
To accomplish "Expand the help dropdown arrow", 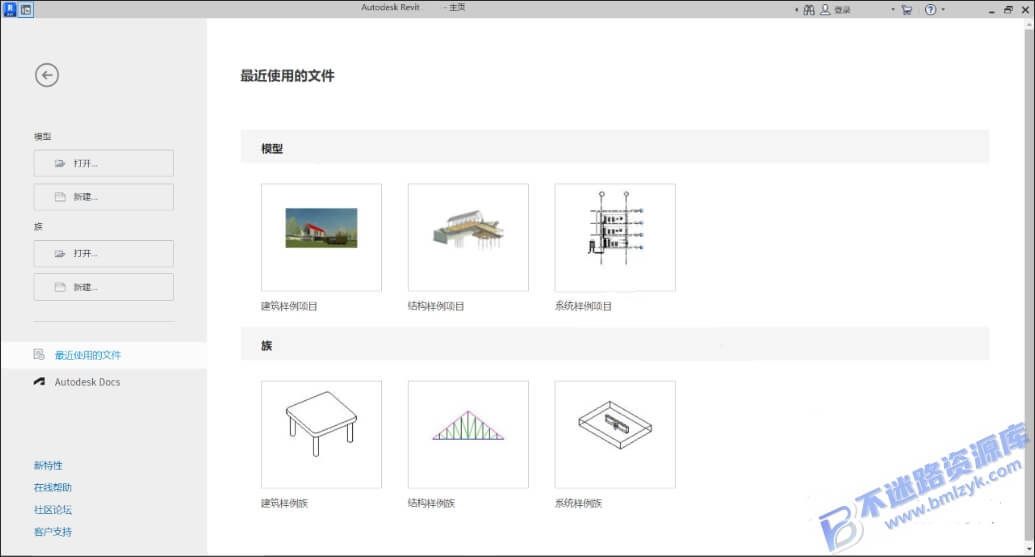I will coord(943,10).
